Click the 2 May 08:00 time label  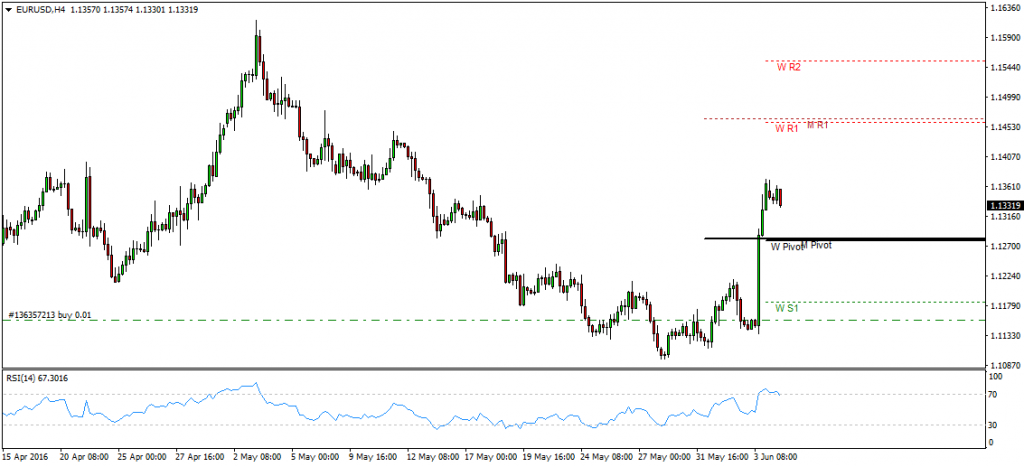[257, 456]
